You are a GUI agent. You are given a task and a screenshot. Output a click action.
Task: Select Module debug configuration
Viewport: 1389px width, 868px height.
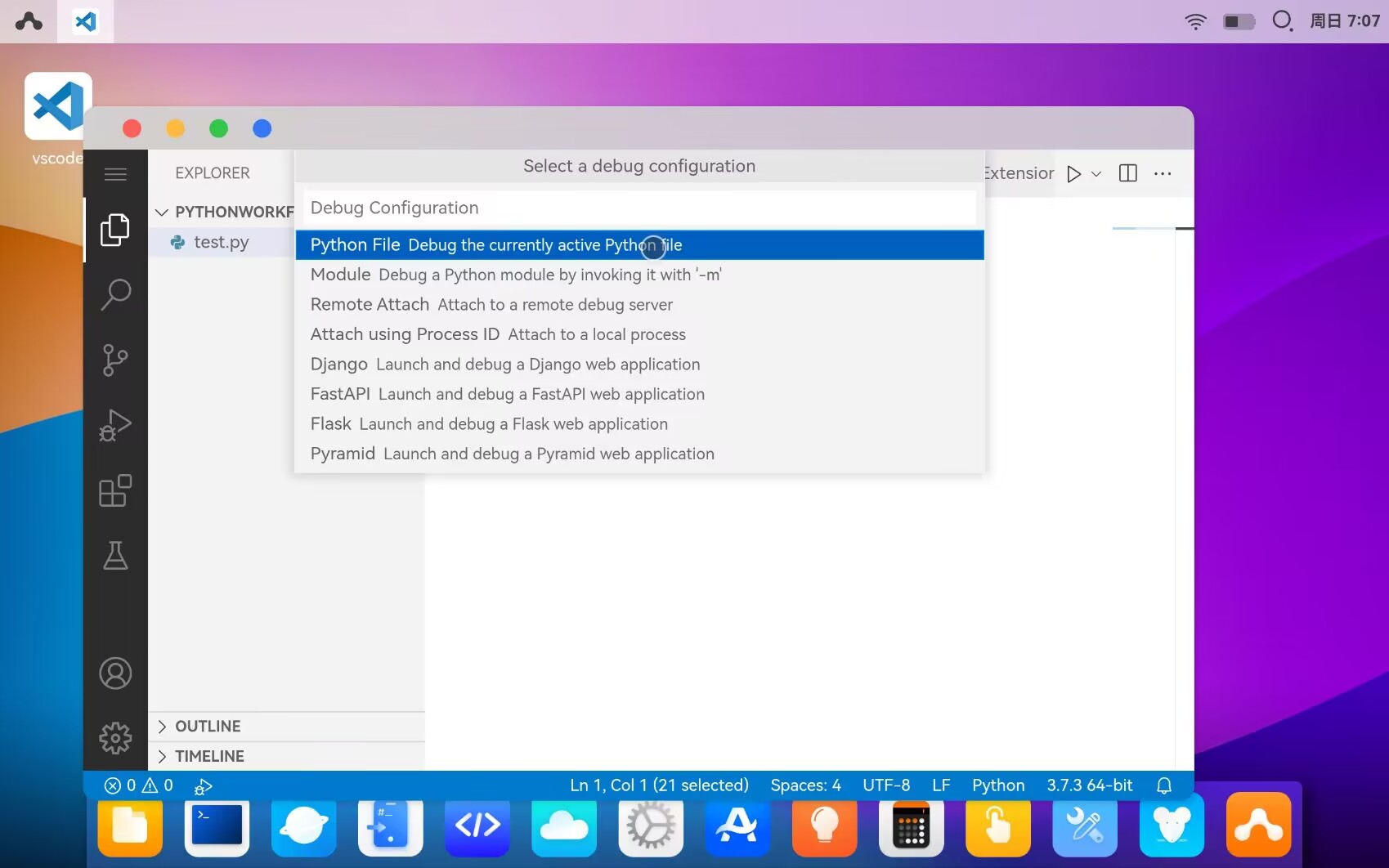pos(639,275)
